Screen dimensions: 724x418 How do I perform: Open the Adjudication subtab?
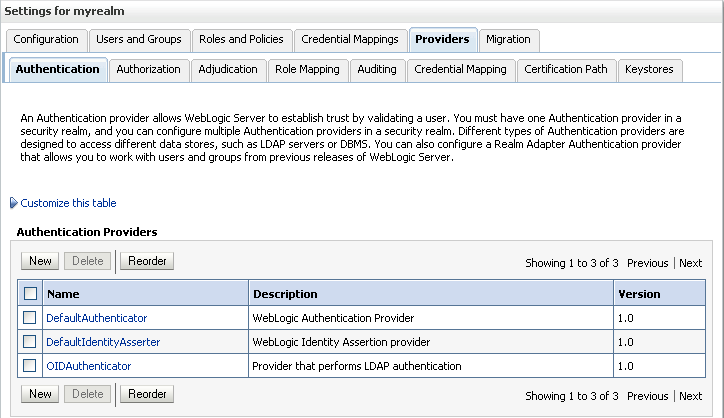(x=228, y=70)
